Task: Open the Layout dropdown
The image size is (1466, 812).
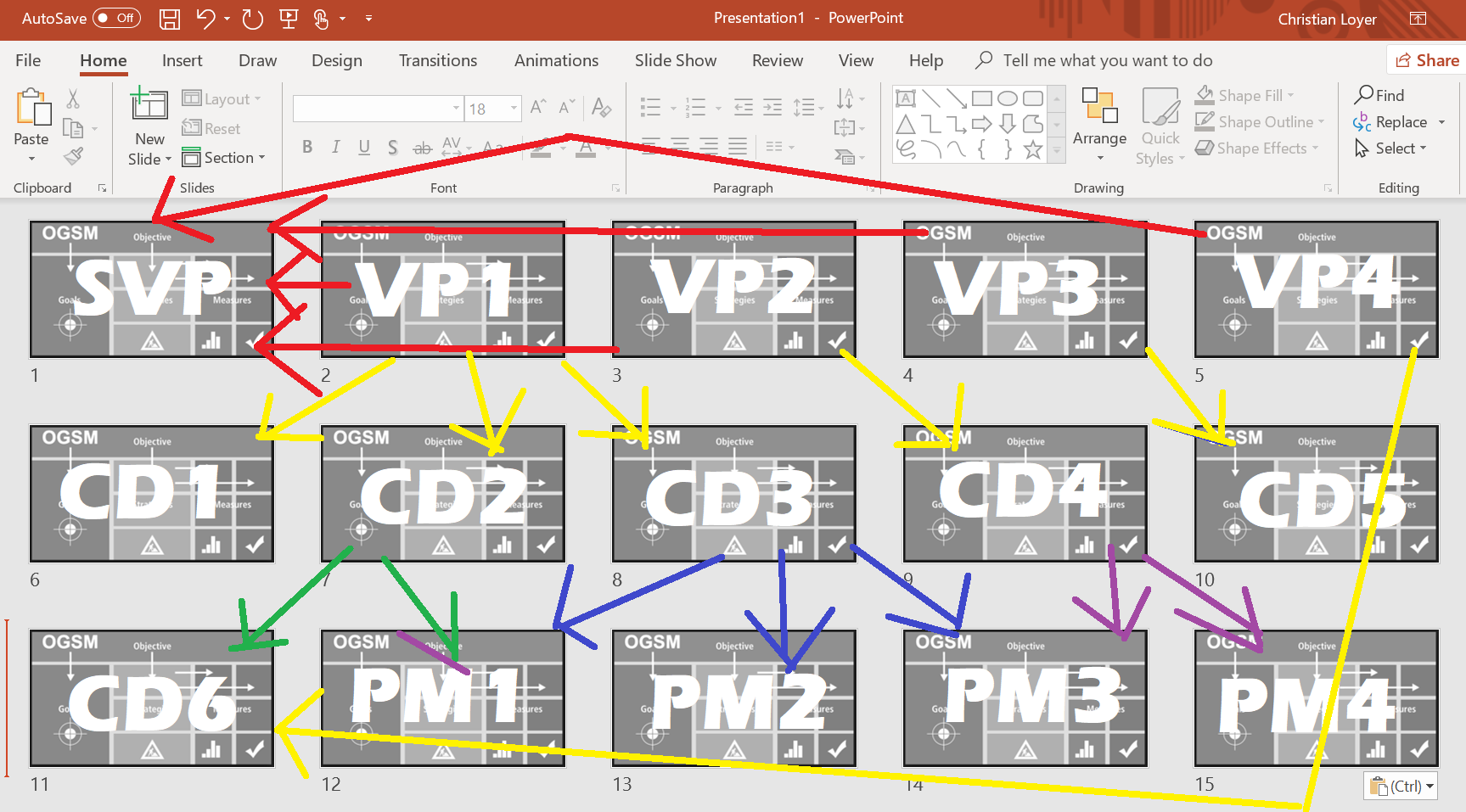Action: click(222, 98)
